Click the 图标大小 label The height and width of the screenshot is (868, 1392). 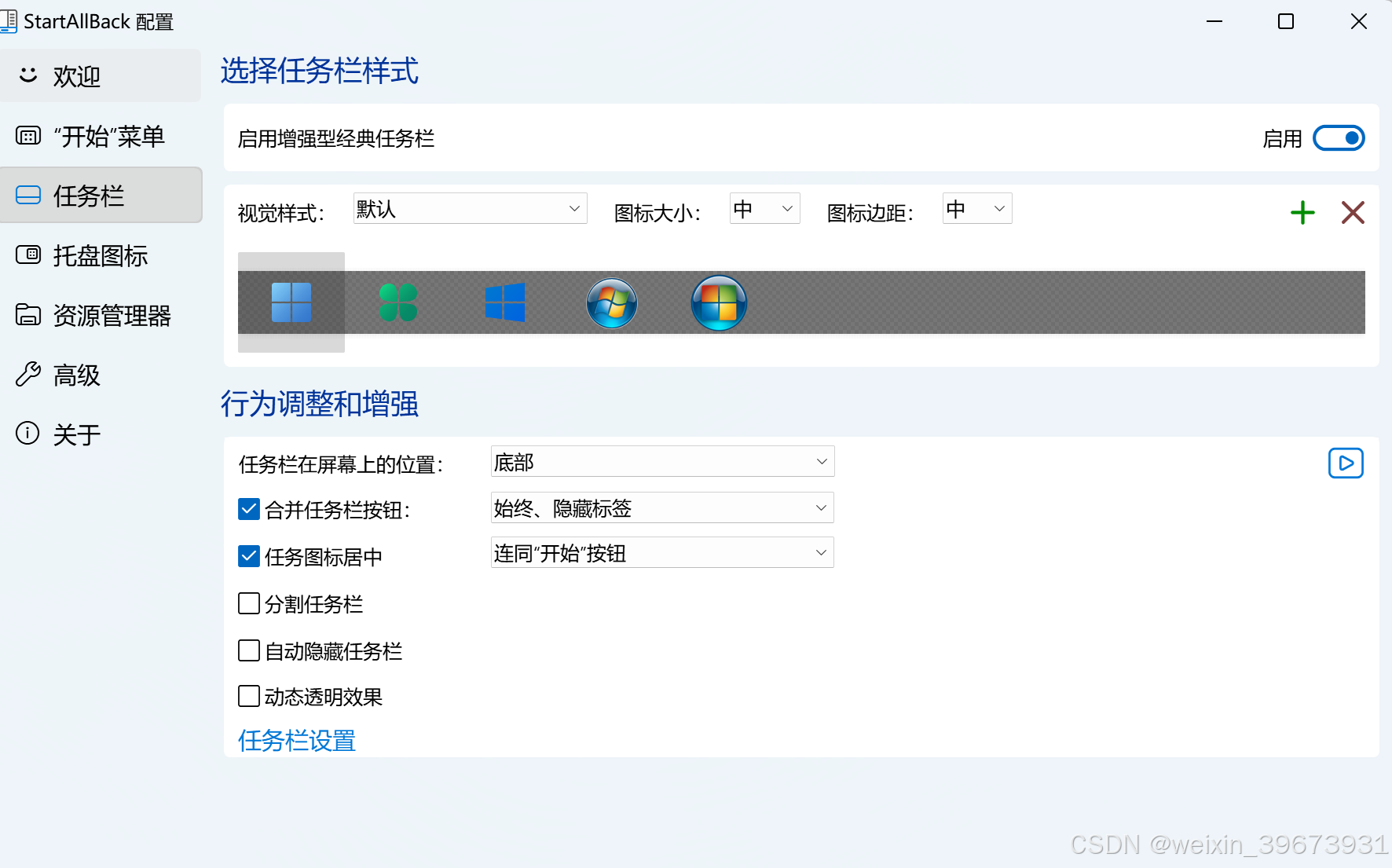(x=657, y=213)
